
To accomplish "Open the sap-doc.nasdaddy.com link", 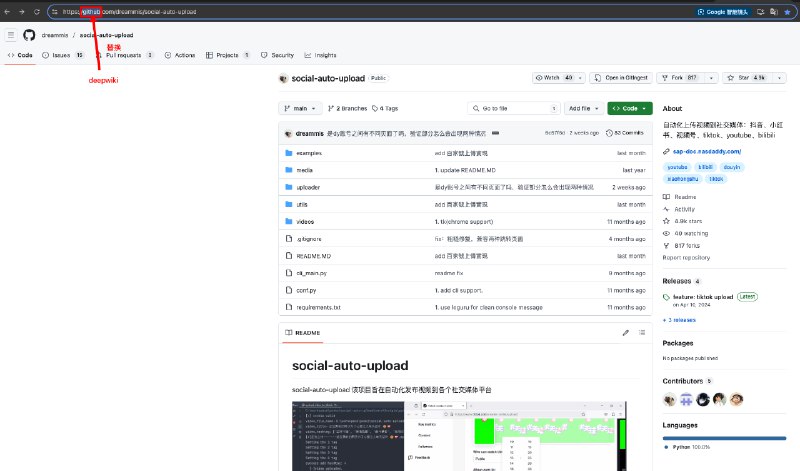I will pyautogui.click(x=707, y=152).
